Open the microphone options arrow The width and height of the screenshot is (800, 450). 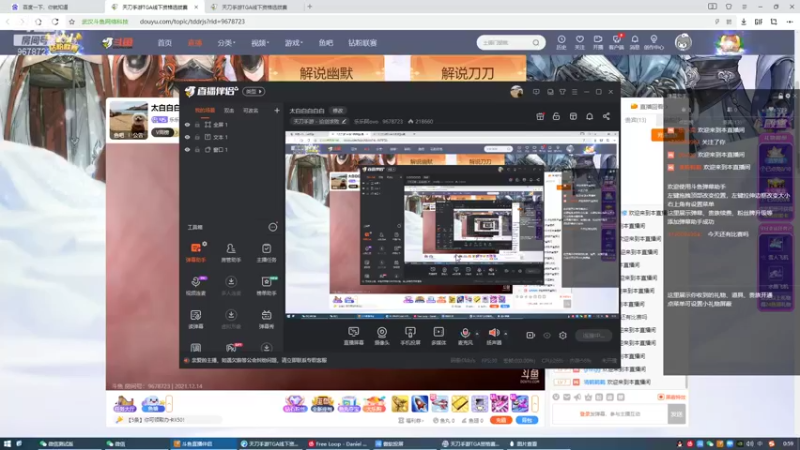click(x=477, y=334)
